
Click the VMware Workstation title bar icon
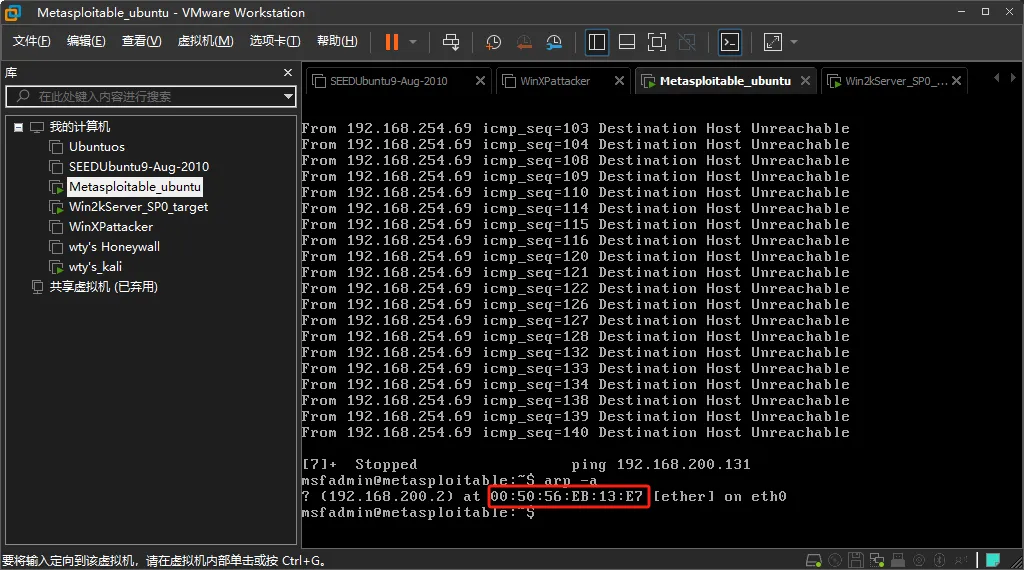coord(13,12)
